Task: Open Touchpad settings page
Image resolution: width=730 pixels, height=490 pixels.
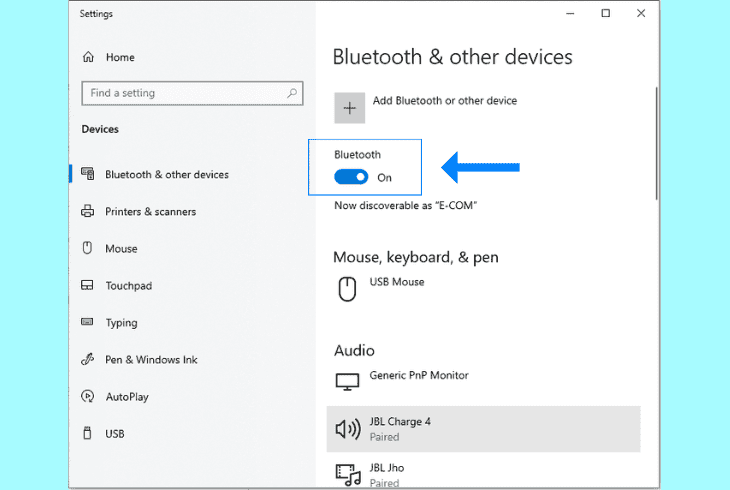Action: [128, 286]
